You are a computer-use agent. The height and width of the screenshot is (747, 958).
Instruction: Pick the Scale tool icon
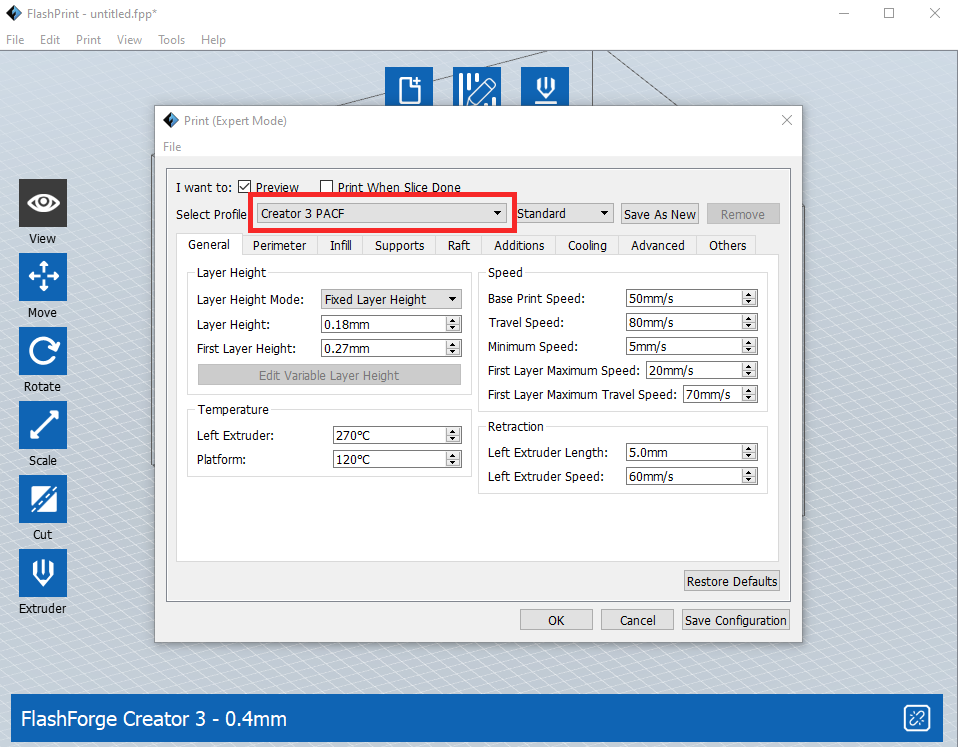43,425
